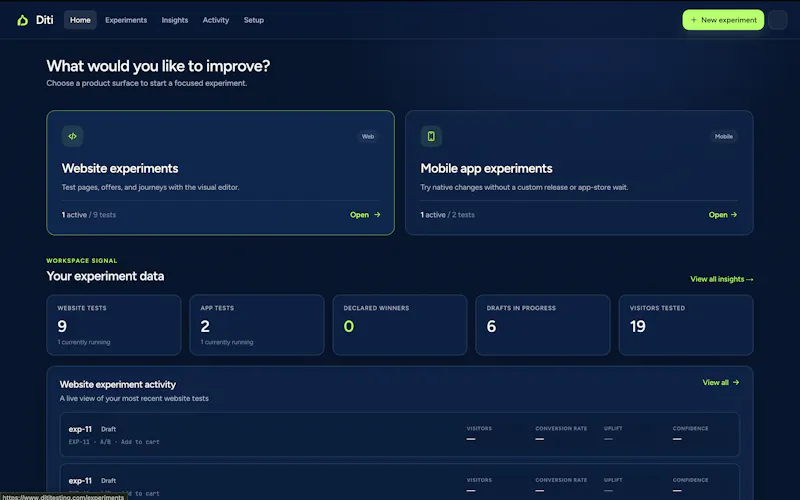This screenshot has width=800, height=500.
Task: Select the Setup tab
Action: [x=254, y=20]
